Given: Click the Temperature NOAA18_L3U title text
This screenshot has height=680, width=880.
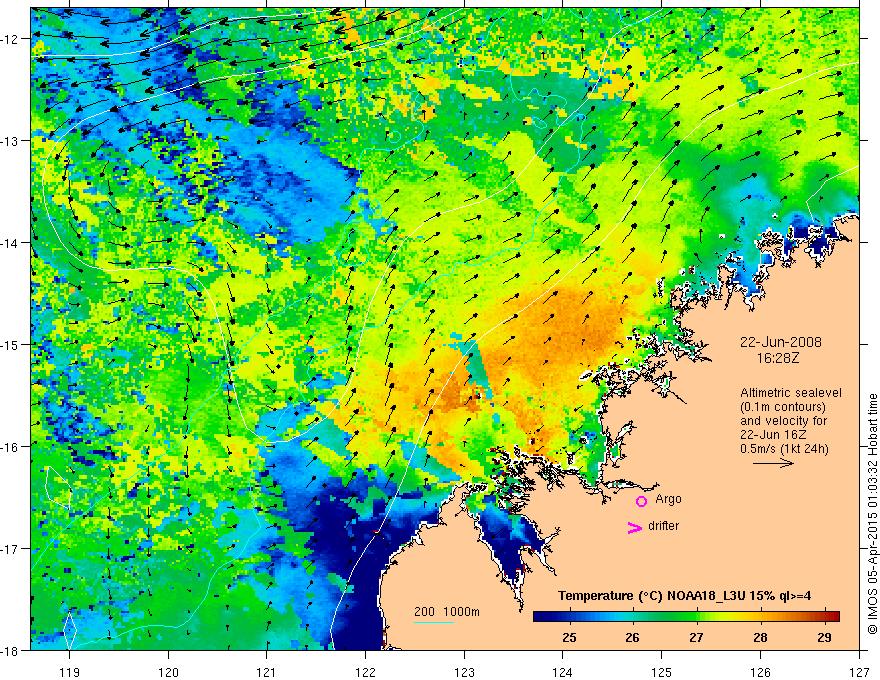Looking at the screenshot, I should (684, 596).
